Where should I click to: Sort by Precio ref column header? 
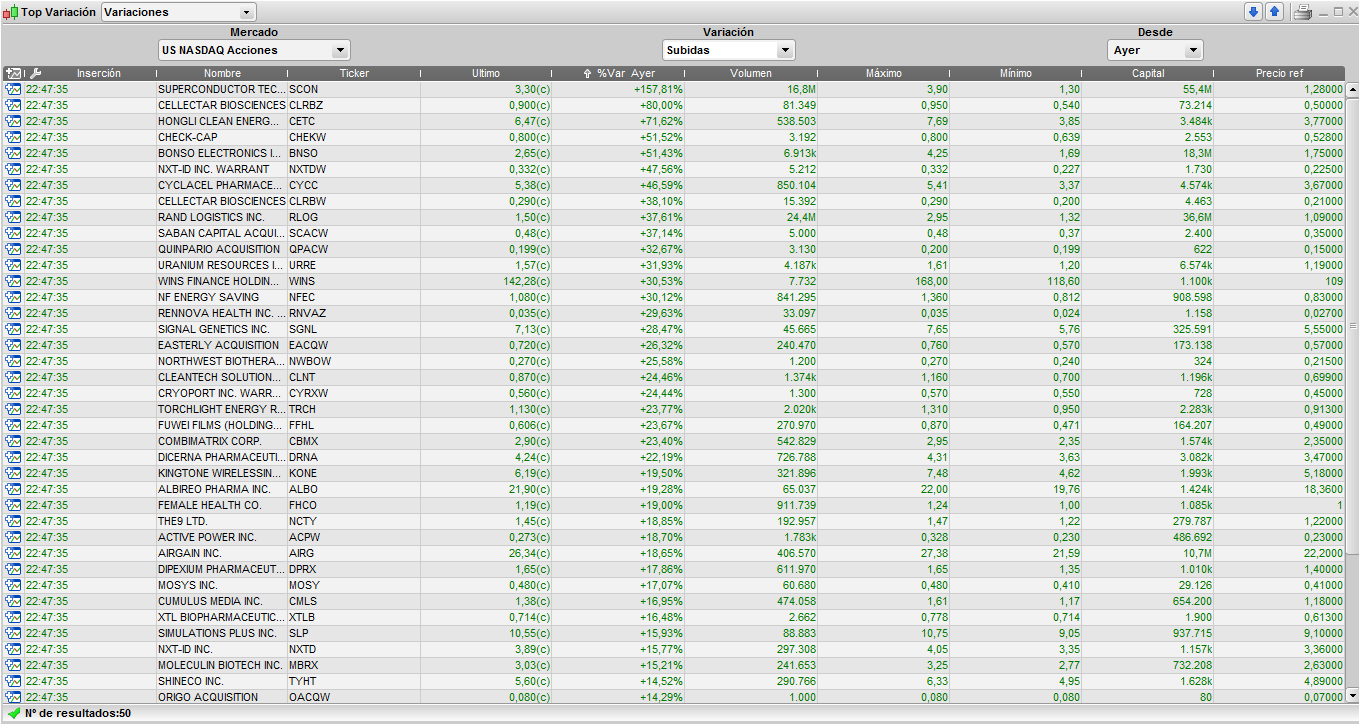pos(1280,73)
